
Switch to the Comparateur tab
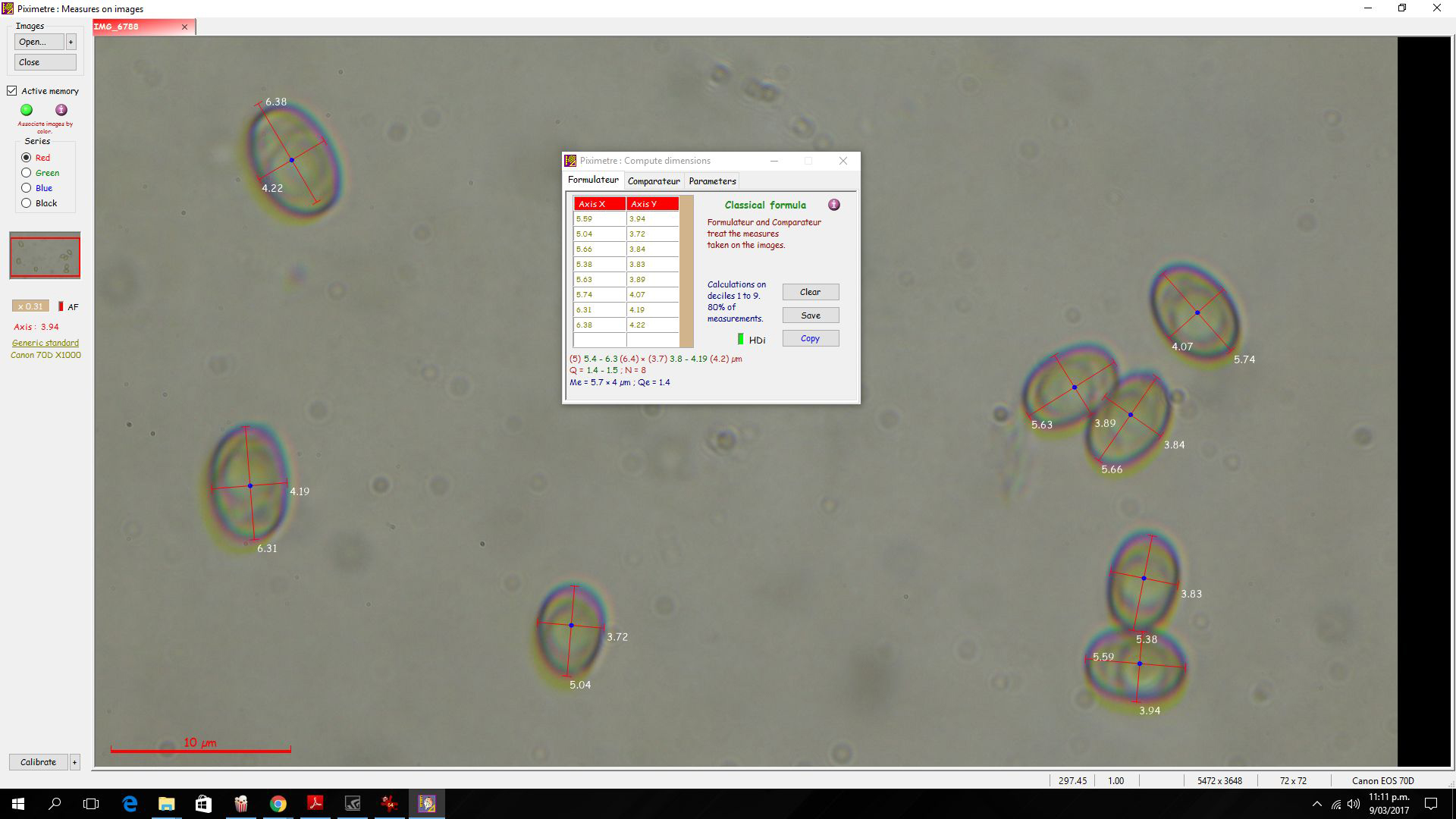click(x=654, y=181)
